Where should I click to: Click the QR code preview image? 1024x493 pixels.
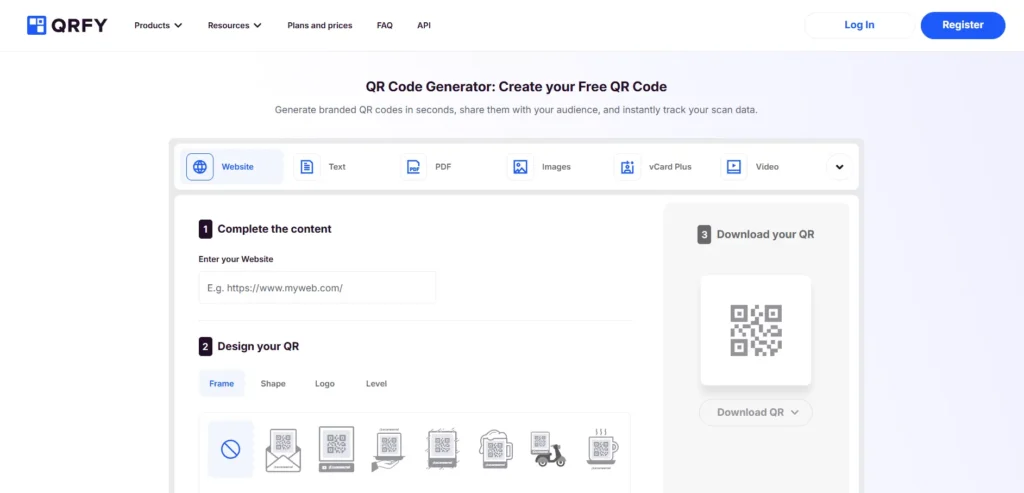pos(756,330)
